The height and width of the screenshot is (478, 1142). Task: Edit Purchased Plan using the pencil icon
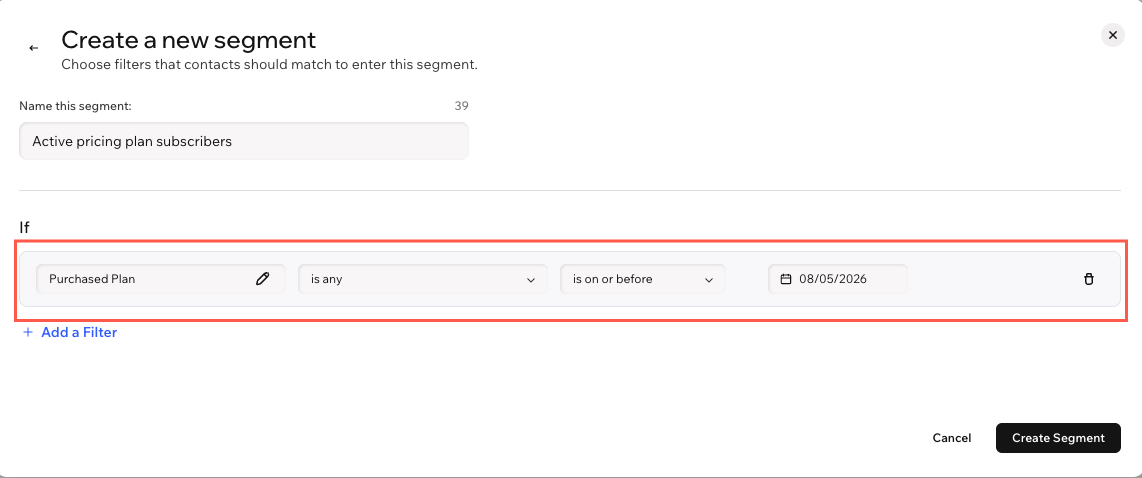tap(262, 278)
